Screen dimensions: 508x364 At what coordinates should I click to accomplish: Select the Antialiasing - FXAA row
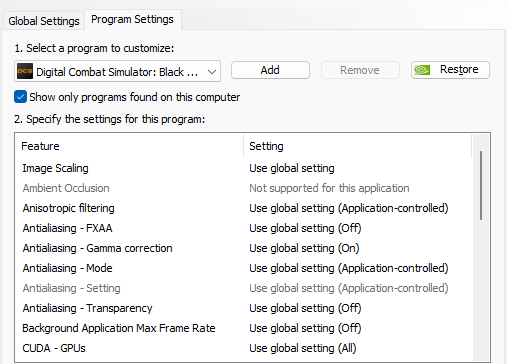tap(244, 228)
